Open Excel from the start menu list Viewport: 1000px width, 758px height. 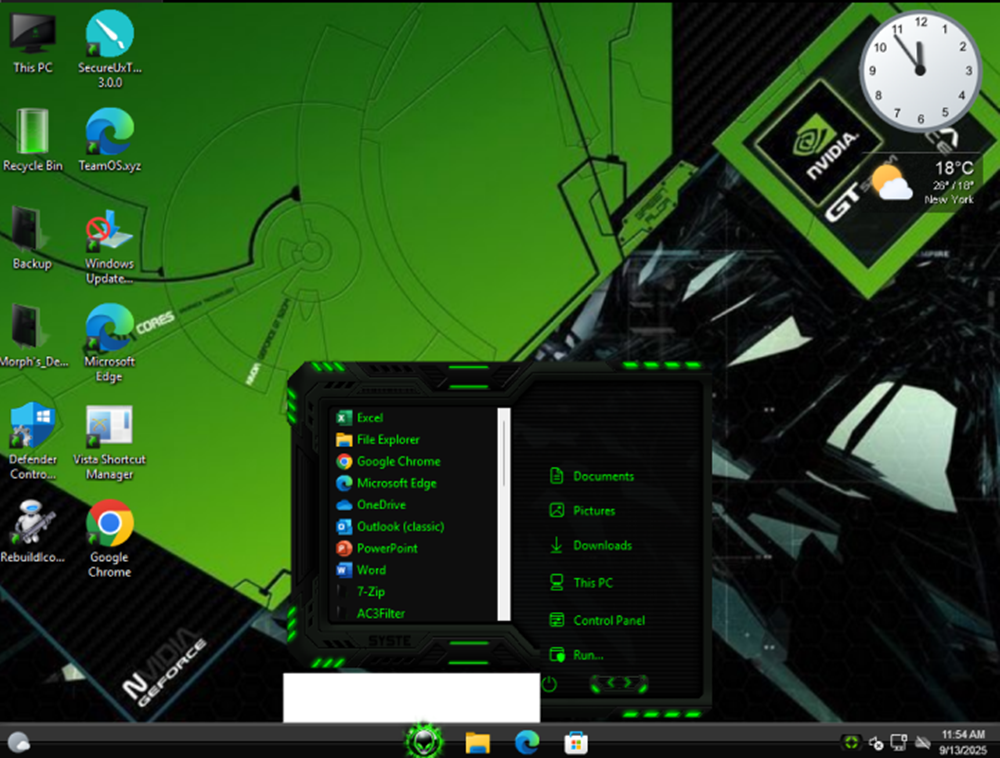coord(369,418)
